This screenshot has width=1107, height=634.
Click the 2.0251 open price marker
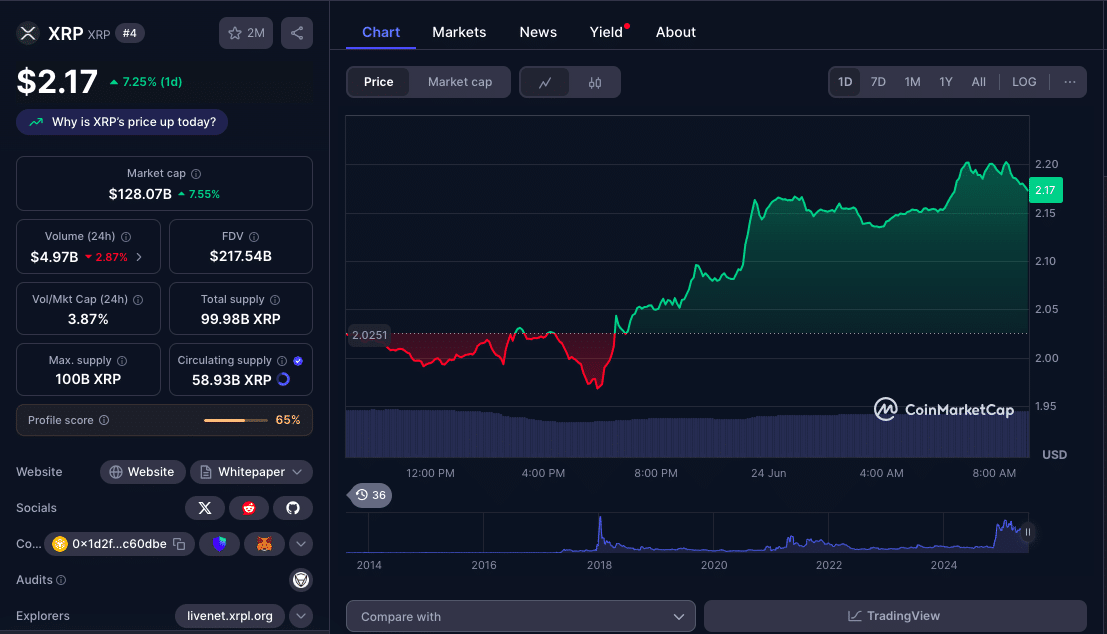(369, 335)
